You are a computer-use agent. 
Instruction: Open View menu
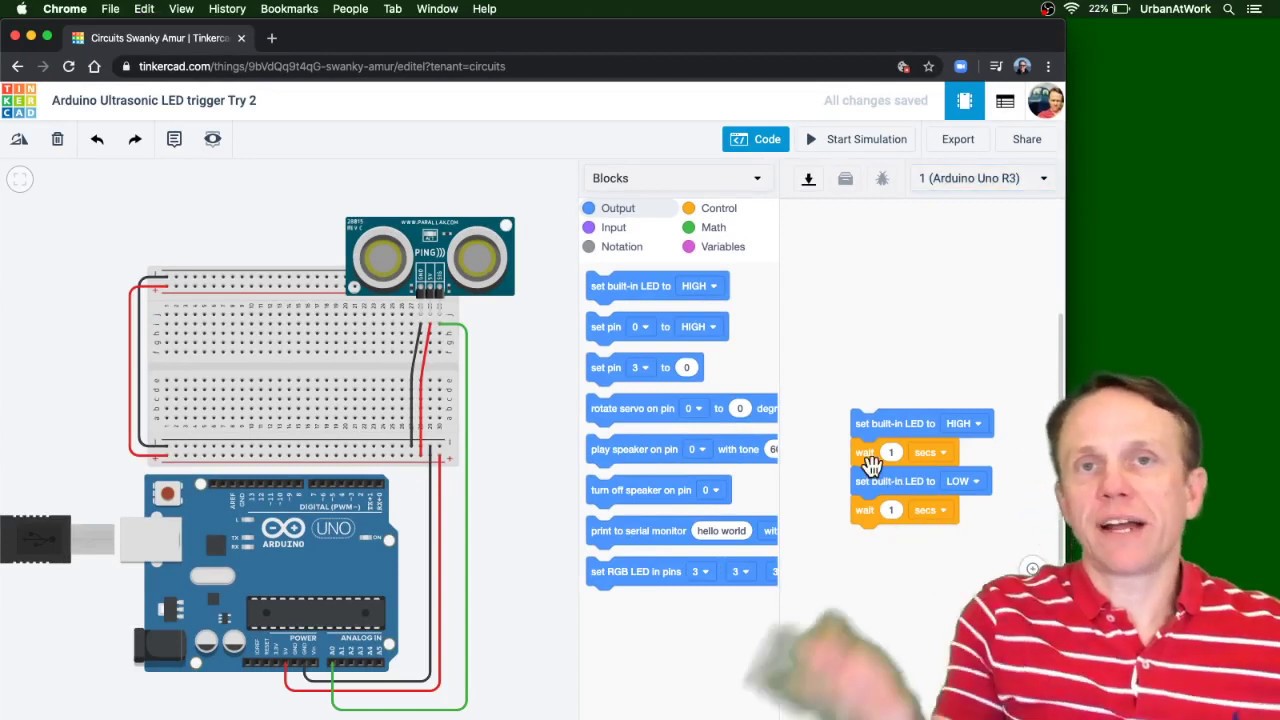point(181,9)
